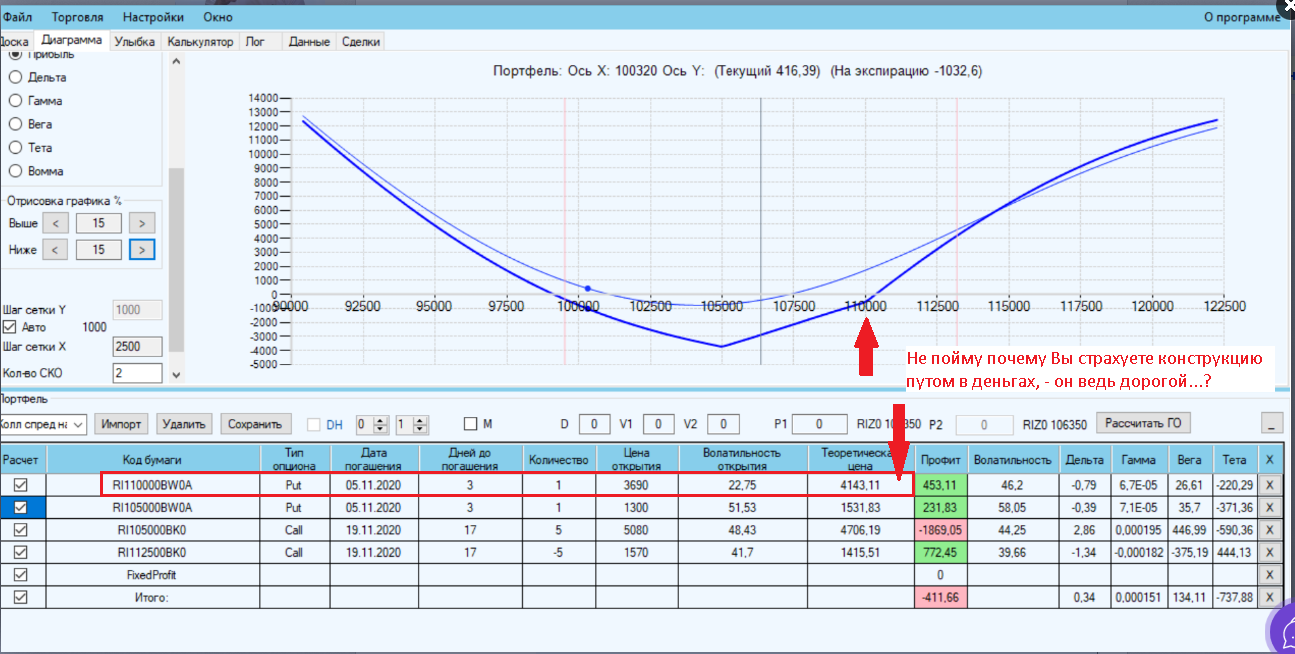Delete the RI105000BW0A row with X

tap(1270, 507)
